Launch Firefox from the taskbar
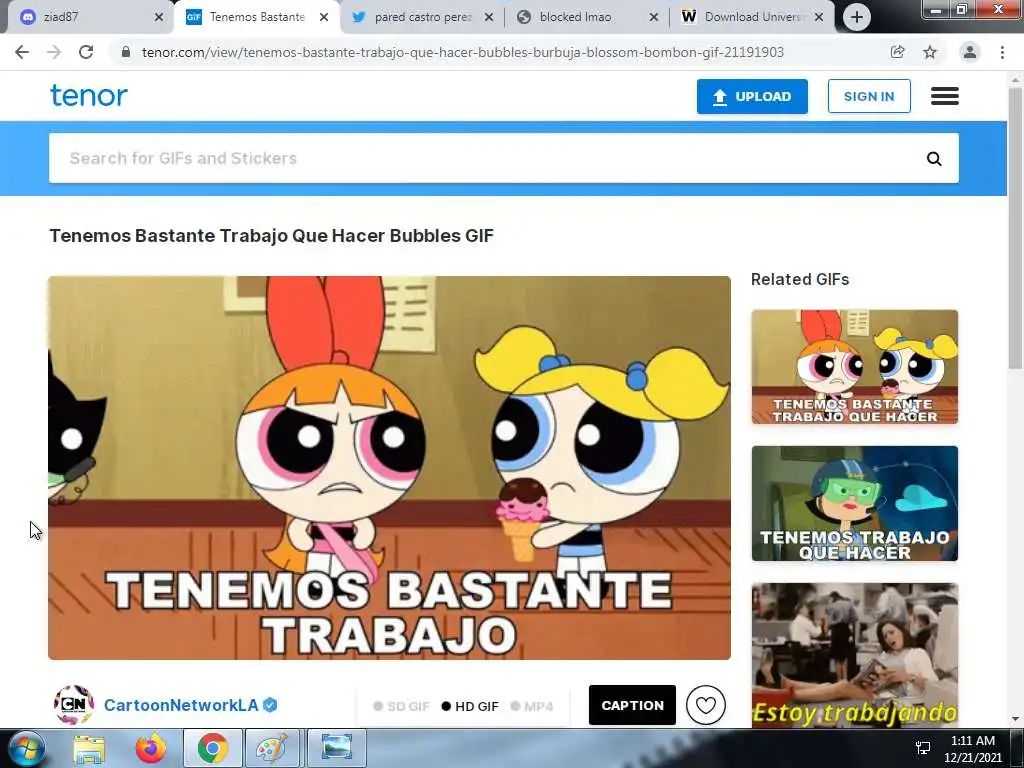1024x768 pixels. click(150, 749)
